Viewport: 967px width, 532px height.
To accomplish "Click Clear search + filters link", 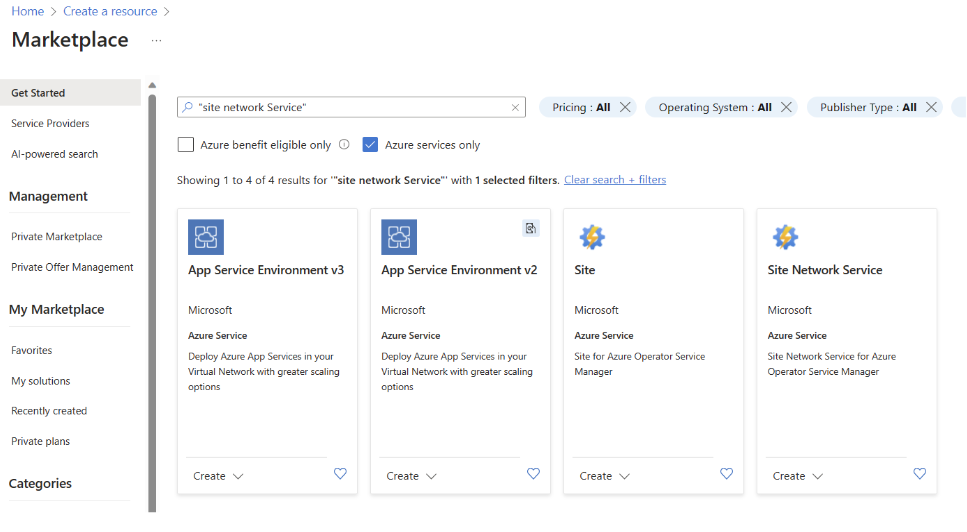I will coord(615,180).
